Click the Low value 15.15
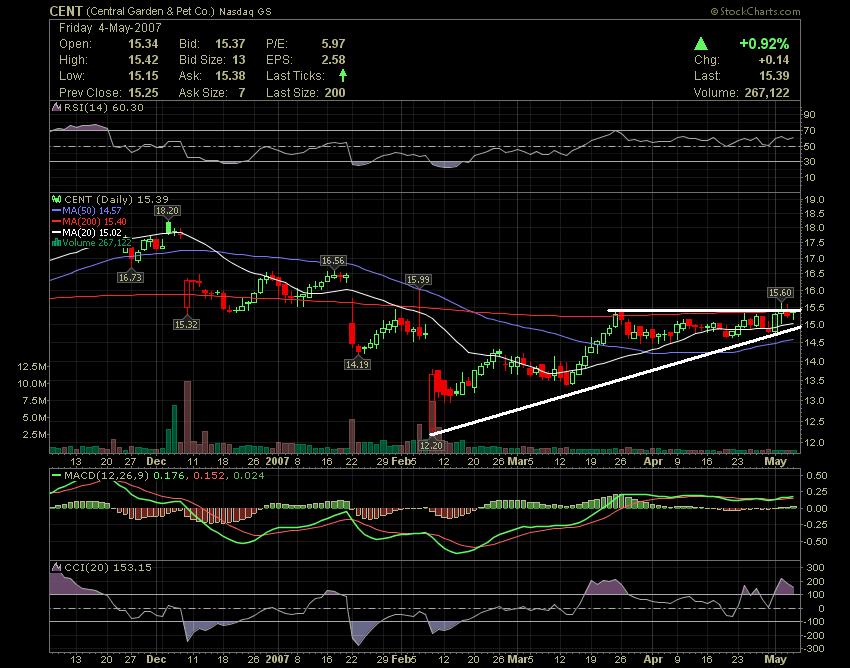Screen dimensions: 850x668 pos(143,76)
